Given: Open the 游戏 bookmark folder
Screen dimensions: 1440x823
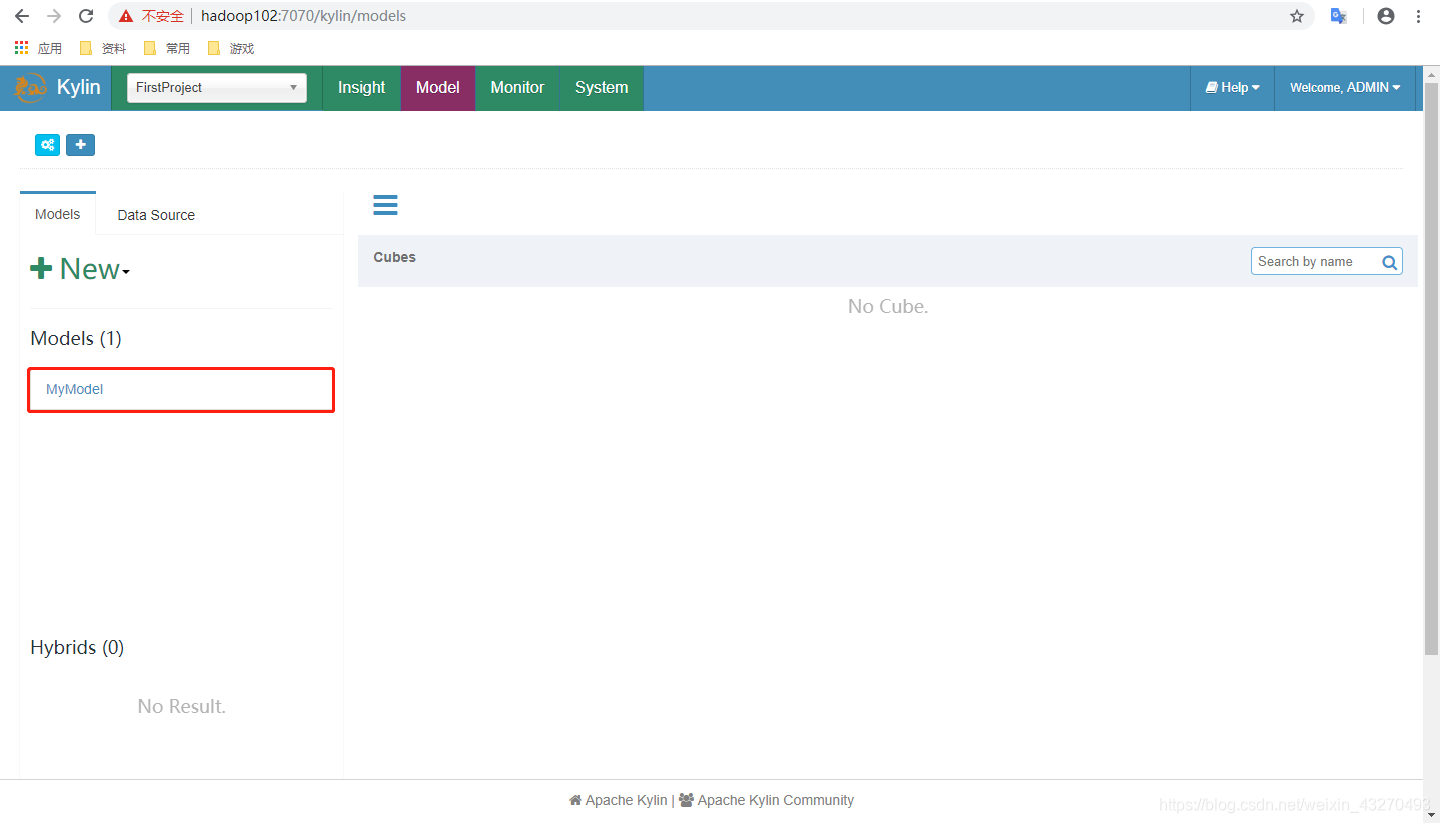Looking at the screenshot, I should (x=230, y=48).
